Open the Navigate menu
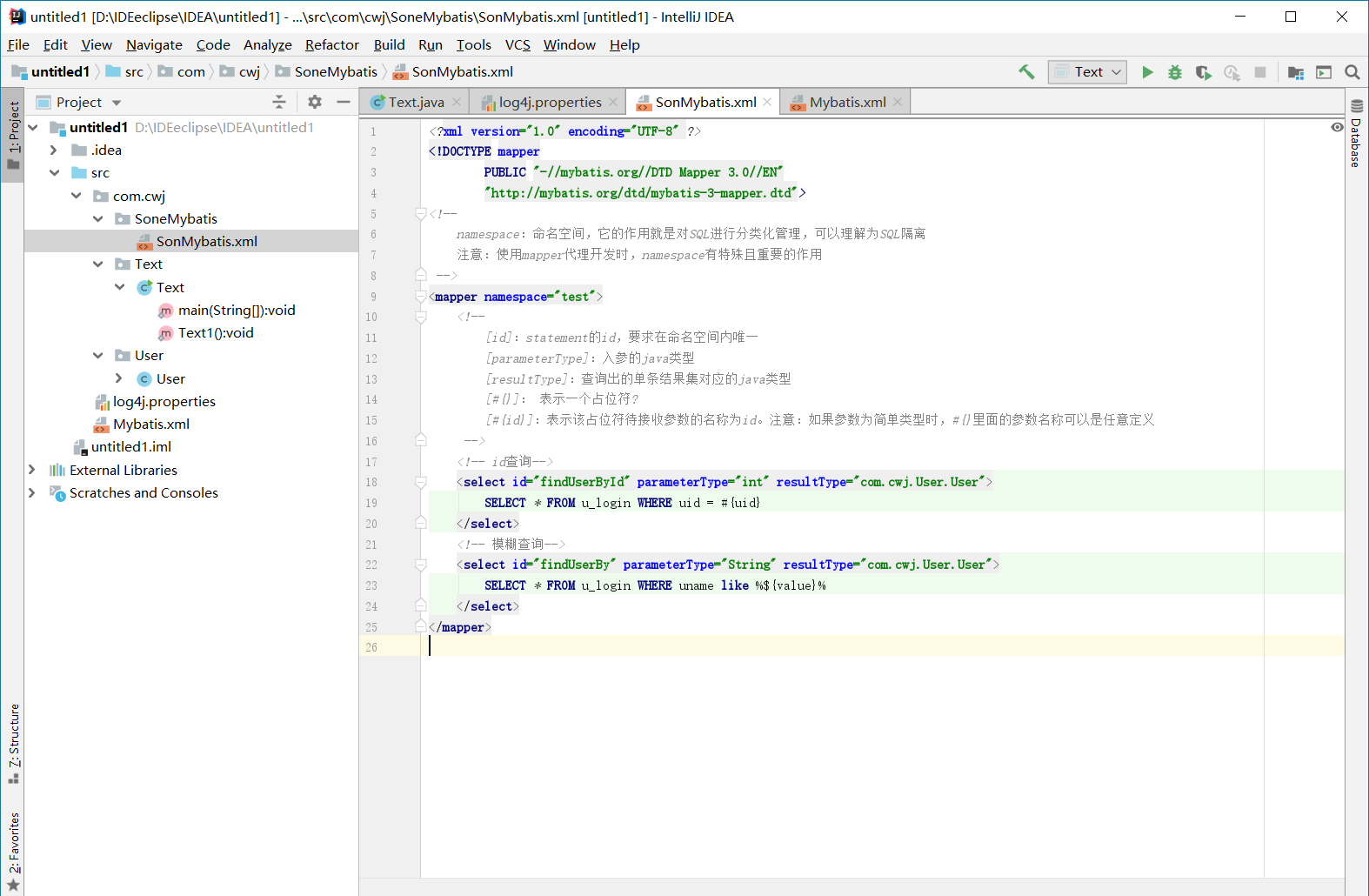The width and height of the screenshot is (1369, 896). [x=154, y=45]
